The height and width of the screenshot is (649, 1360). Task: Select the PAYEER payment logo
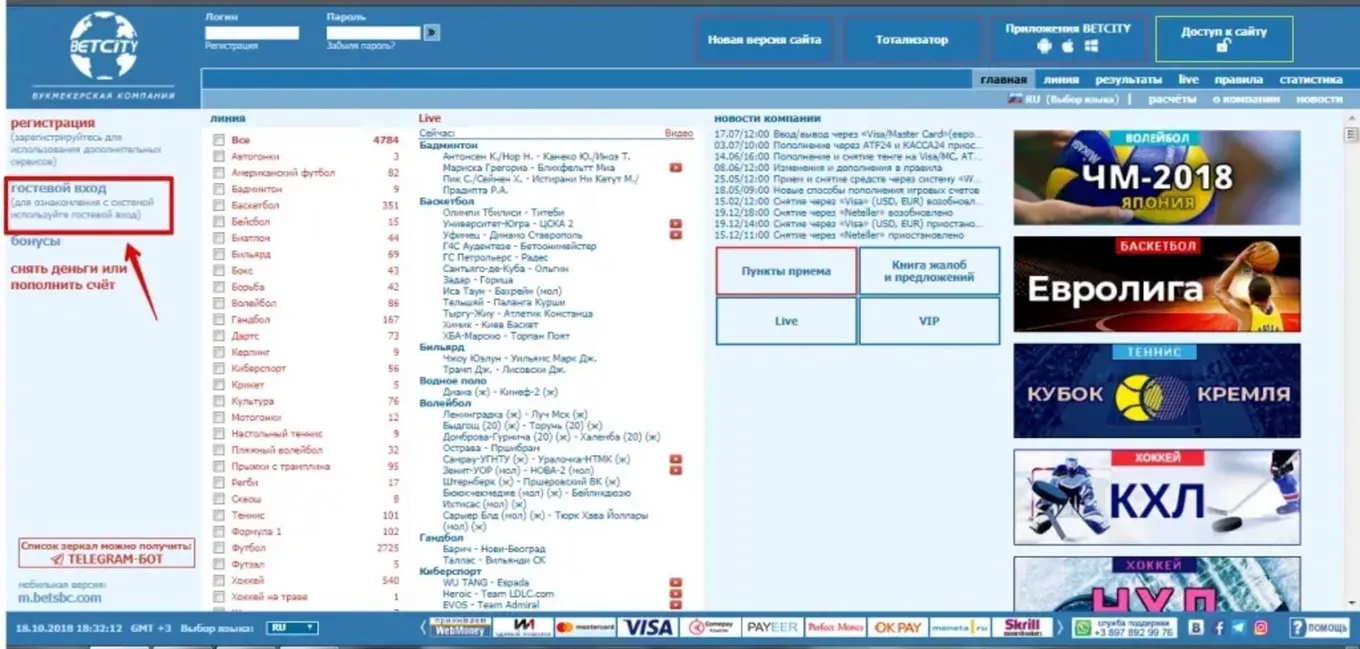click(x=771, y=627)
